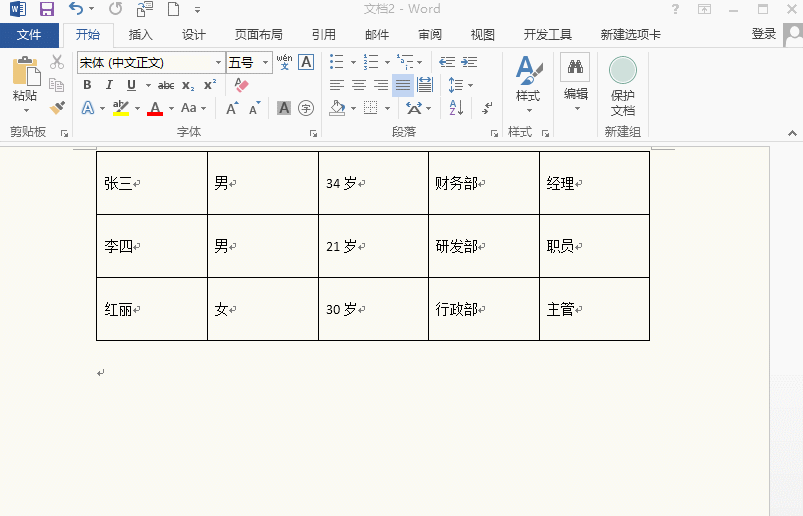Sort the selected text A to Z
This screenshot has width=803, height=516.
(456, 108)
